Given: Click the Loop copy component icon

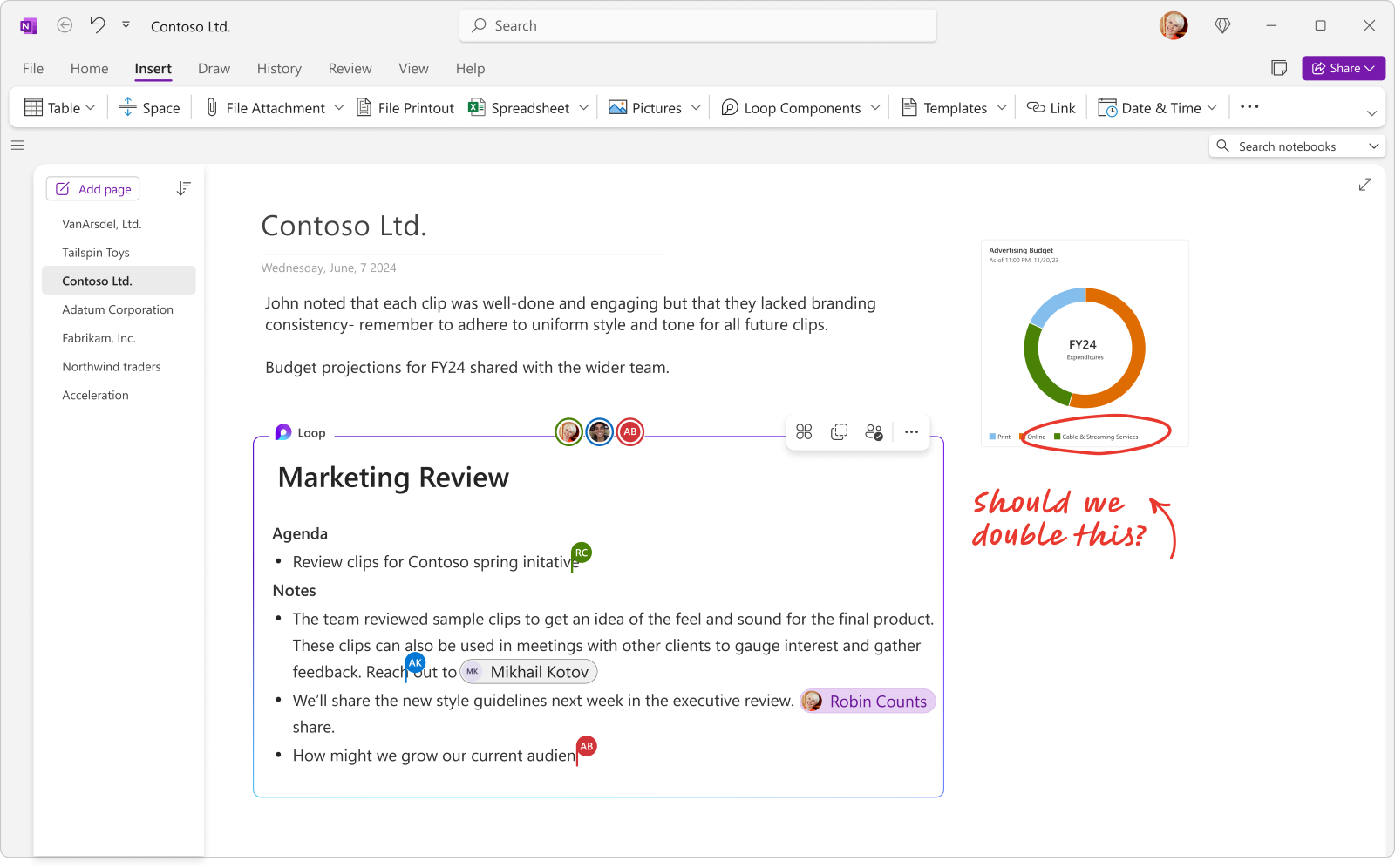Looking at the screenshot, I should pyautogui.click(x=839, y=432).
